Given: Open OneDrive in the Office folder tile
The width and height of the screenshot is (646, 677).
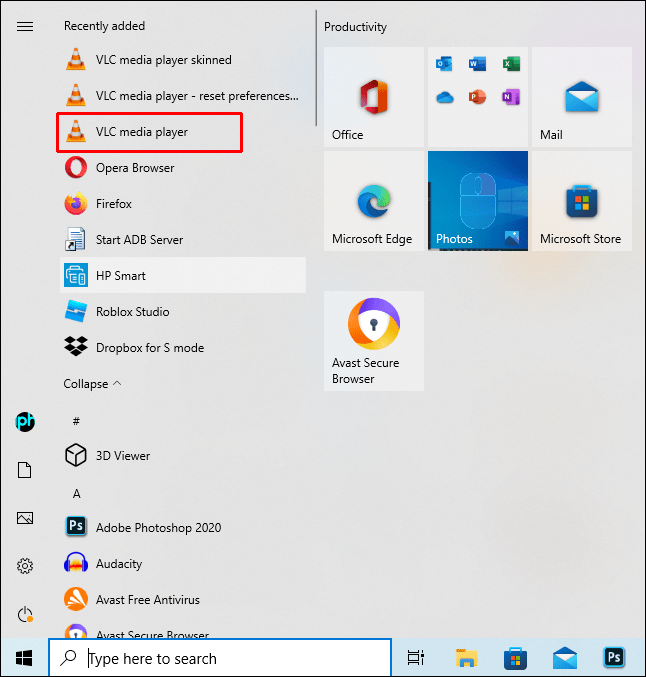Looking at the screenshot, I should point(444,97).
